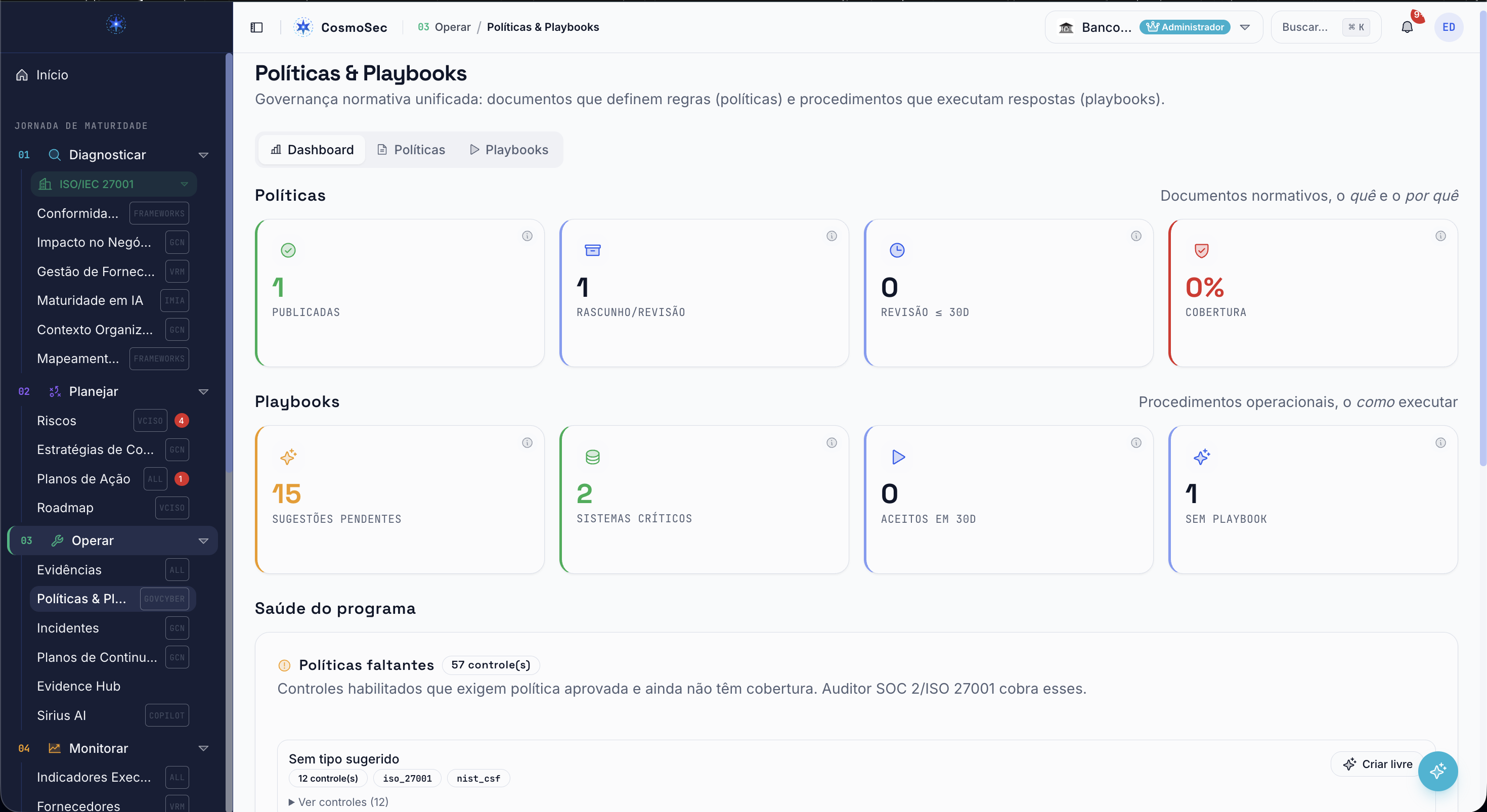This screenshot has height=812, width=1487.
Task: Open the ISO/IEC 27001 framework dropdown
Action: click(x=114, y=184)
